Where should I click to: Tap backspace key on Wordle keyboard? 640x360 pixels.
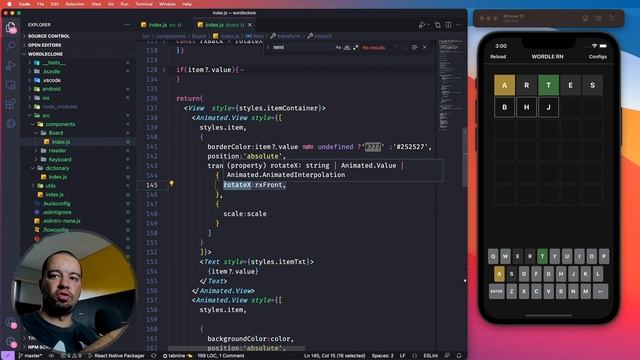click(600, 291)
